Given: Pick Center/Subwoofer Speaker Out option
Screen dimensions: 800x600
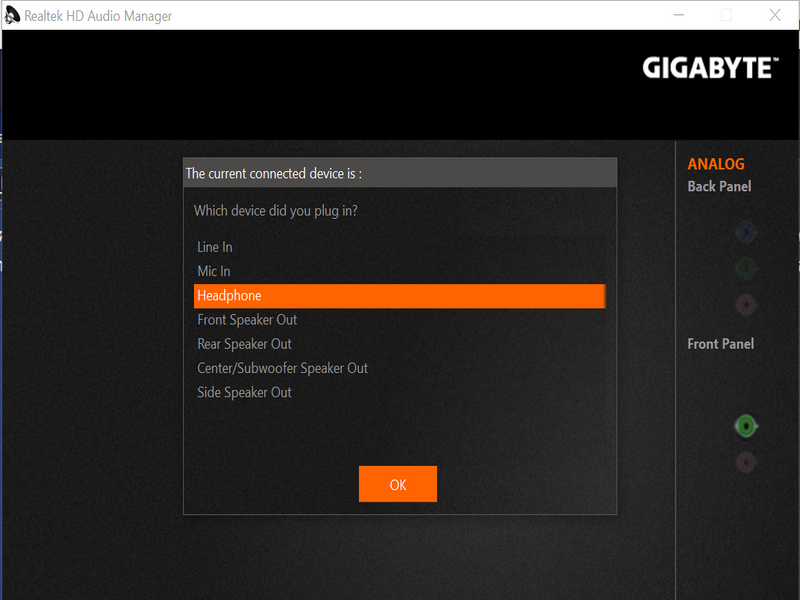Looking at the screenshot, I should point(399,368).
